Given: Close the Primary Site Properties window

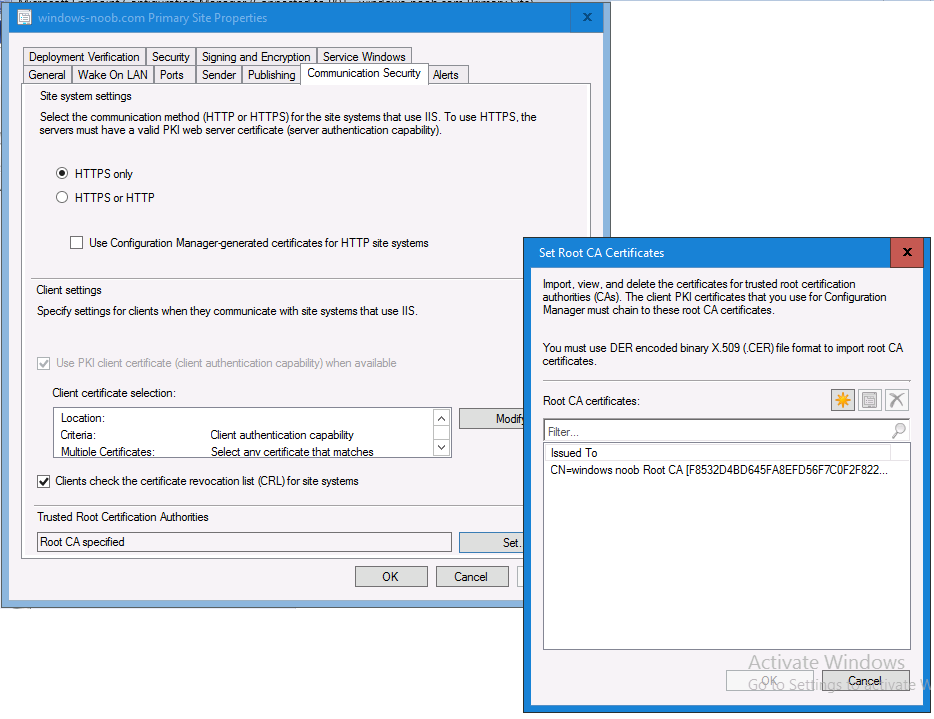Looking at the screenshot, I should [587, 17].
